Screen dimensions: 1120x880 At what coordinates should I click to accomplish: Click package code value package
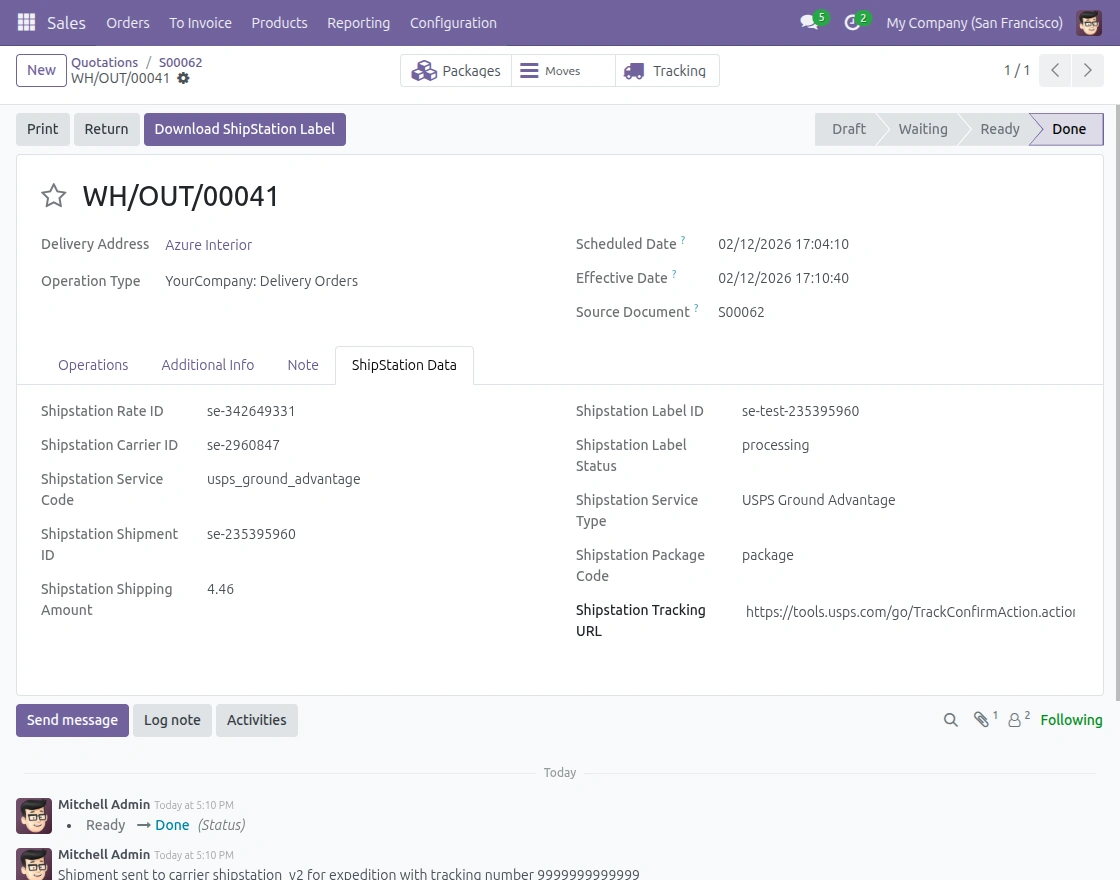coord(767,555)
